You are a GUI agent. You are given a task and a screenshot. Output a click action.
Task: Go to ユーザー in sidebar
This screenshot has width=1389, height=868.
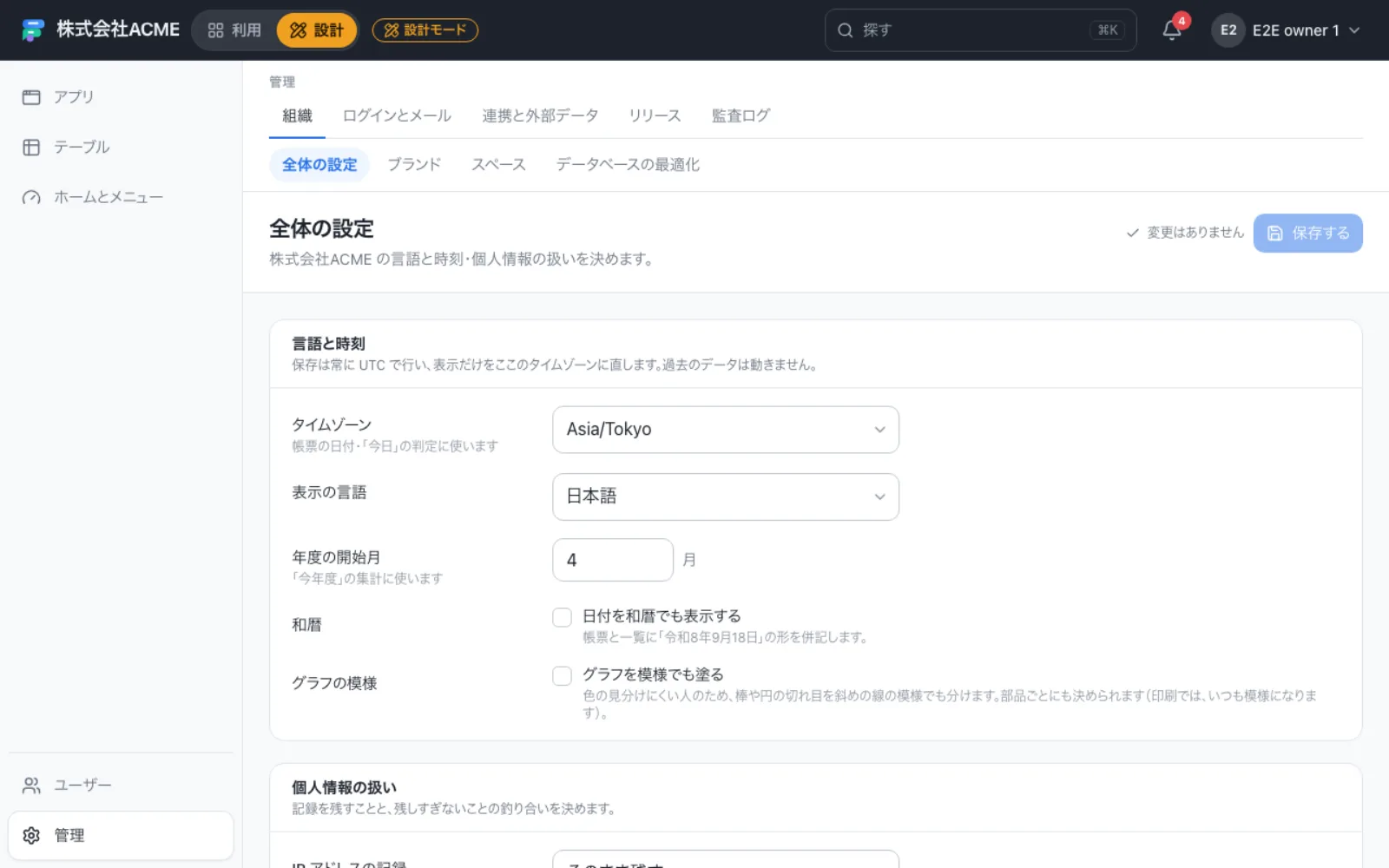coord(121,786)
